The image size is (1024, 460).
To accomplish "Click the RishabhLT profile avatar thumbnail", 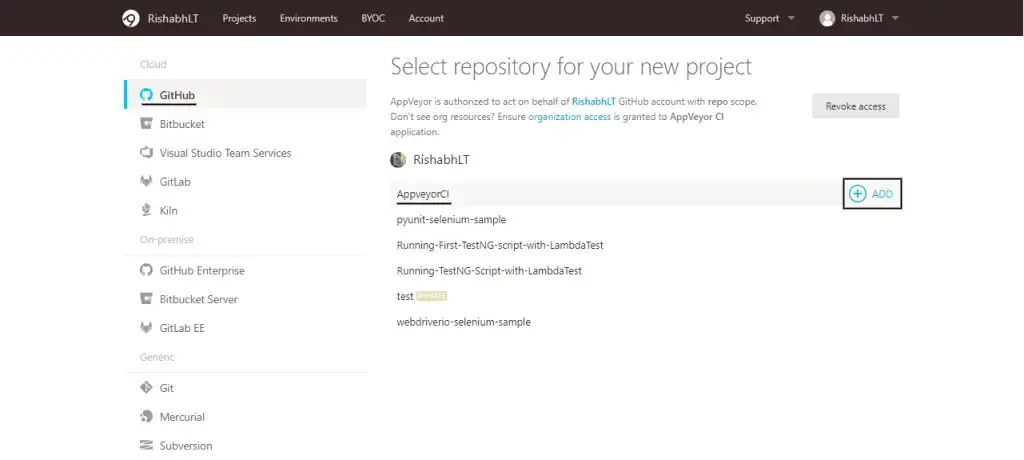I will 398,160.
